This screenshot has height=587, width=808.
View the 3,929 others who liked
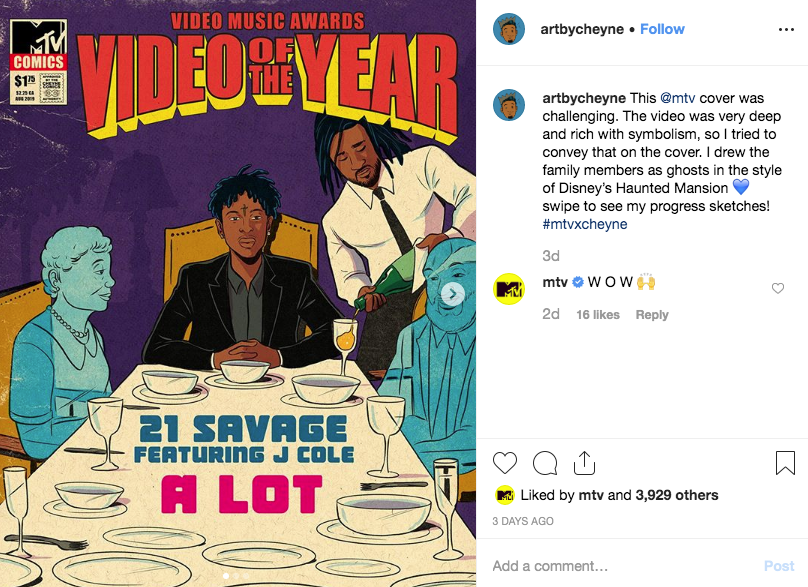coord(677,495)
